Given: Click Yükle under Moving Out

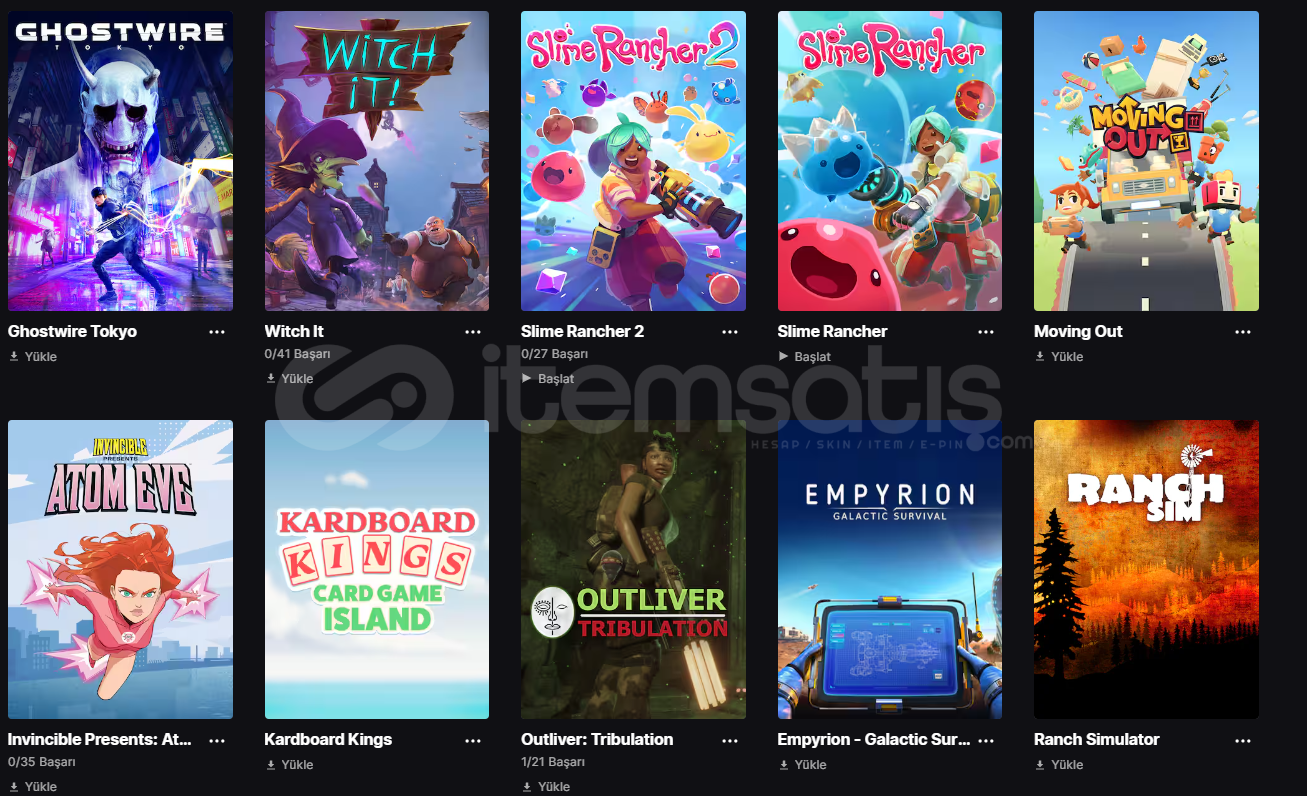Looking at the screenshot, I should [1059, 357].
